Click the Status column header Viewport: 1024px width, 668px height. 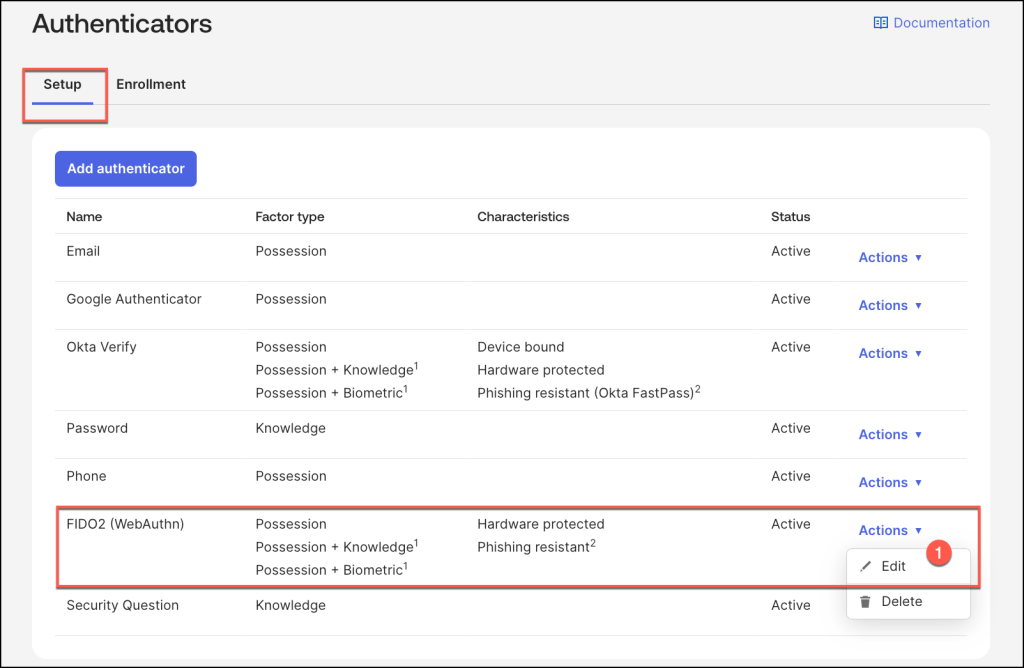790,216
